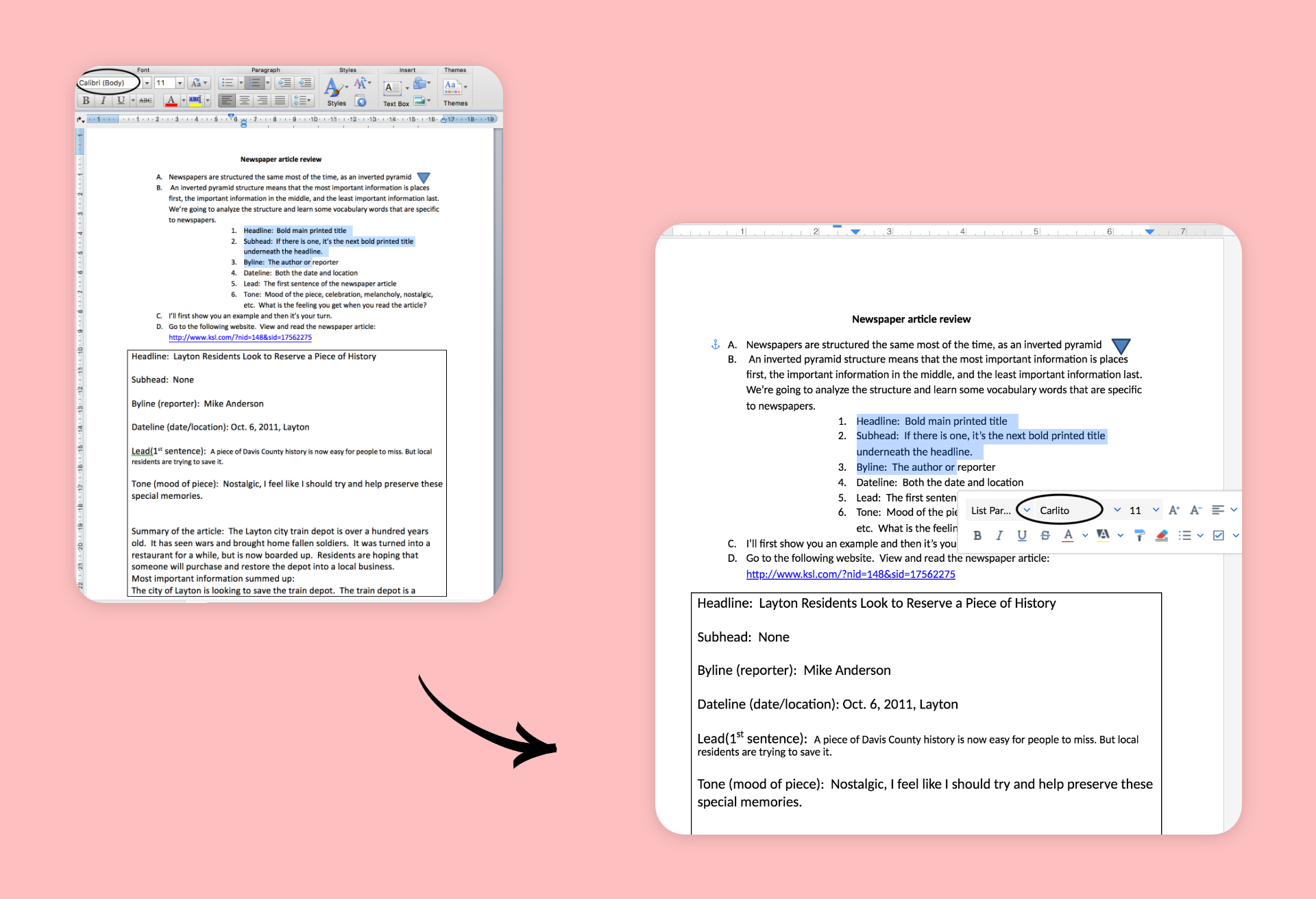Apply yellow highlight ABC in left ribbon
The width and height of the screenshot is (1316, 899).
(195, 101)
